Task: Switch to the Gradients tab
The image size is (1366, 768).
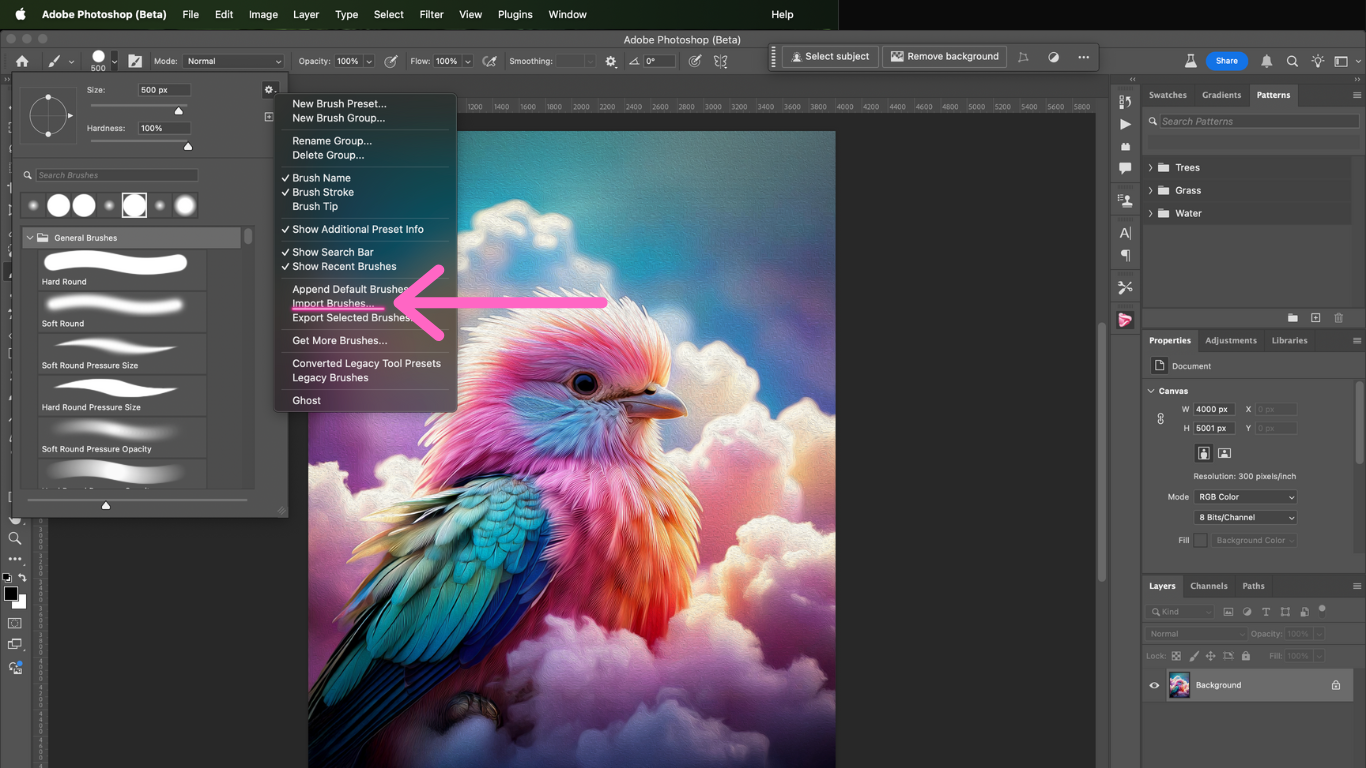Action: pyautogui.click(x=1221, y=95)
